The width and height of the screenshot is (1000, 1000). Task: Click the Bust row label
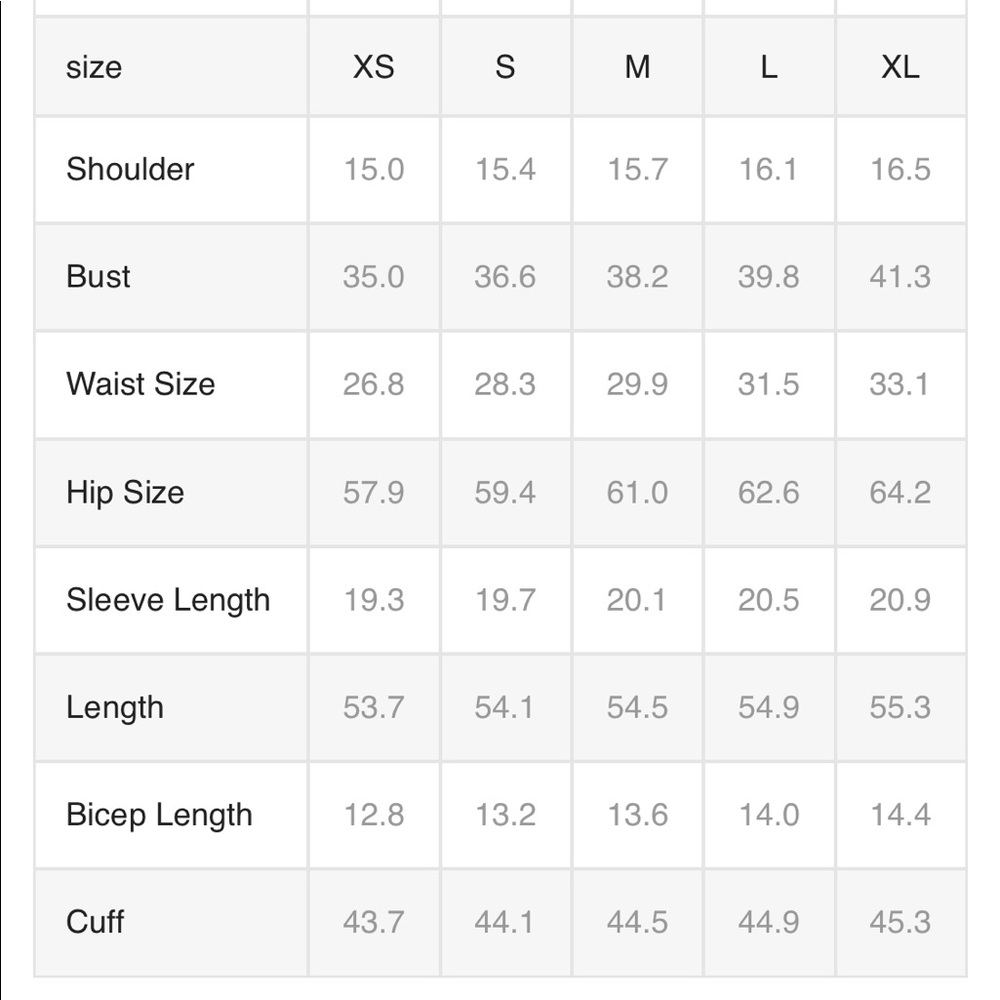[x=98, y=277]
